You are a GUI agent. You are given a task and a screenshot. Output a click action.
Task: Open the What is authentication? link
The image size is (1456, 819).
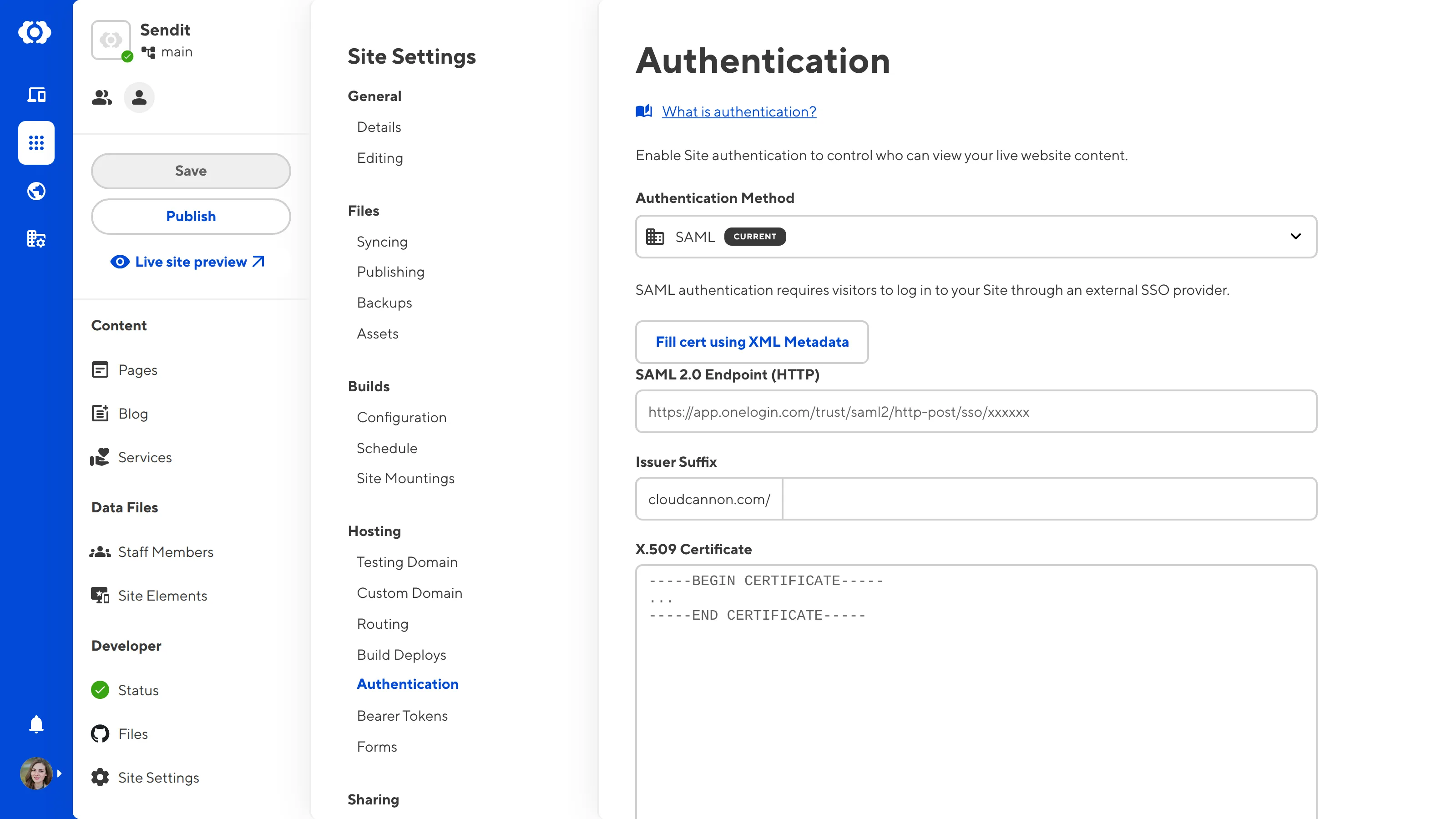(x=739, y=111)
